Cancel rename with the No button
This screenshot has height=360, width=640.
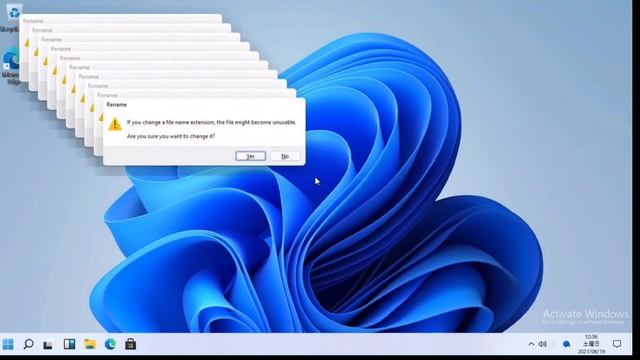point(285,156)
